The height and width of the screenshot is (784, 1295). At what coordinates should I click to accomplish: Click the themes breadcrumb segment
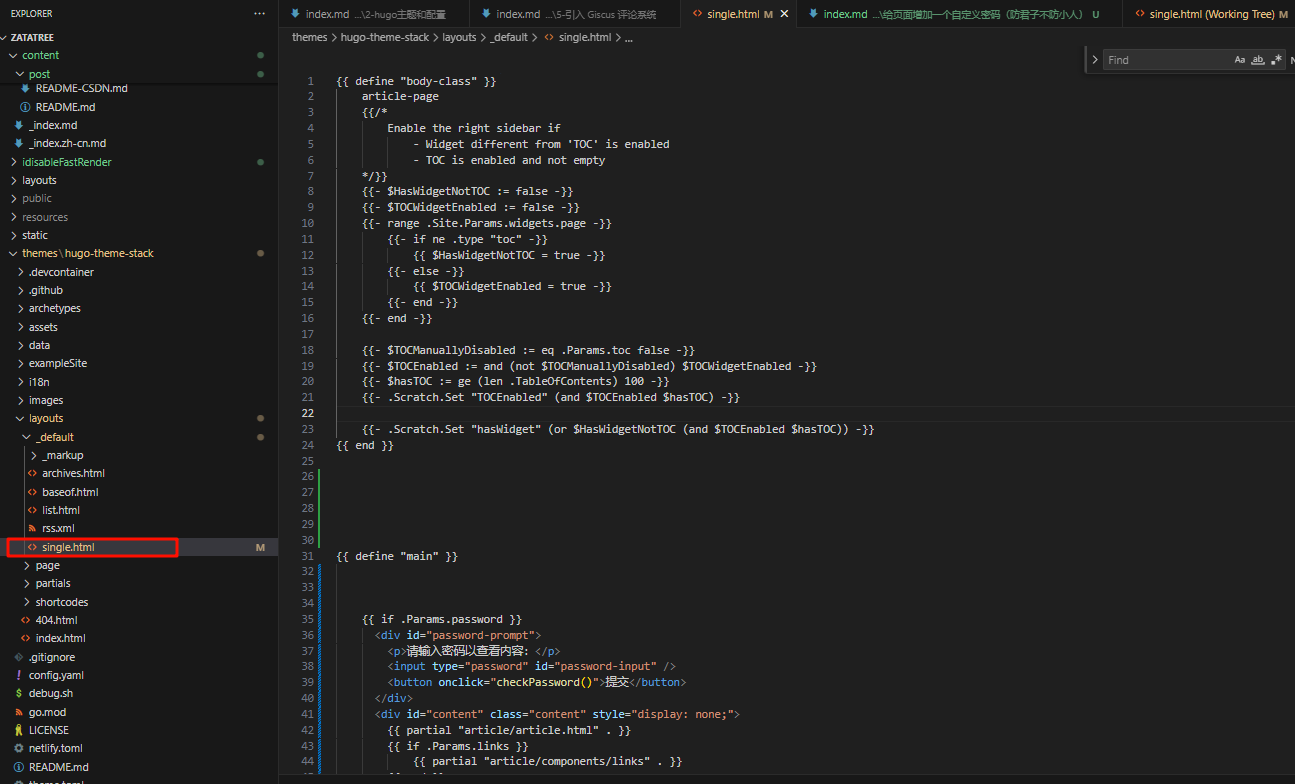pyautogui.click(x=309, y=37)
